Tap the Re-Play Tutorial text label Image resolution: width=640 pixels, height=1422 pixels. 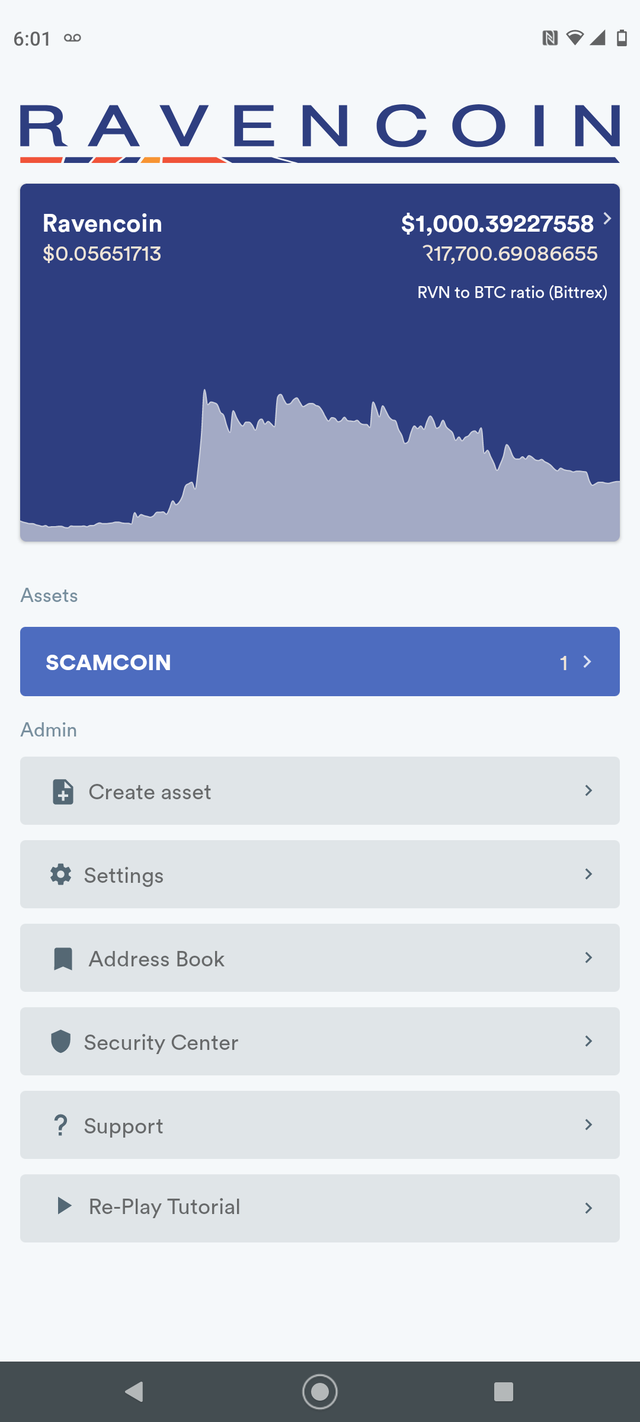click(164, 1207)
